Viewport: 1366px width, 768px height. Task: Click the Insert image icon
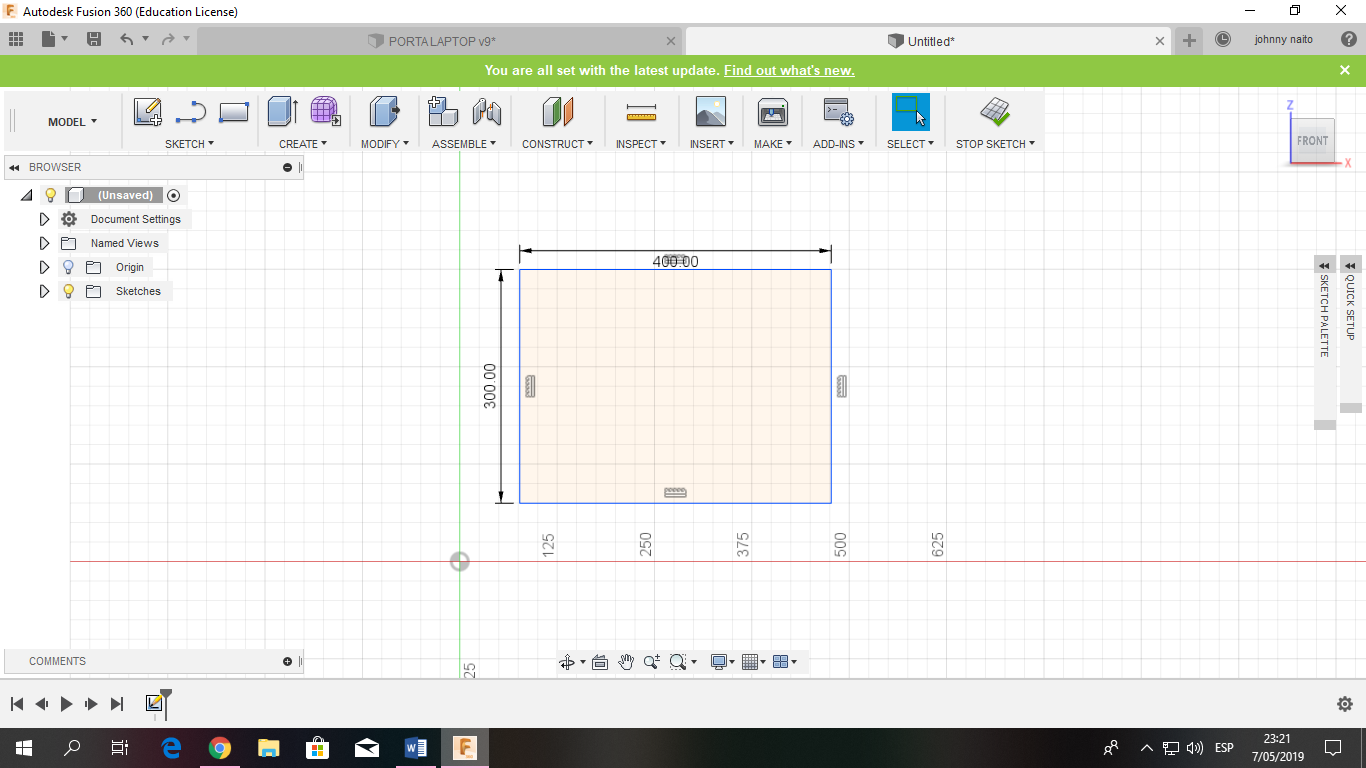[710, 111]
